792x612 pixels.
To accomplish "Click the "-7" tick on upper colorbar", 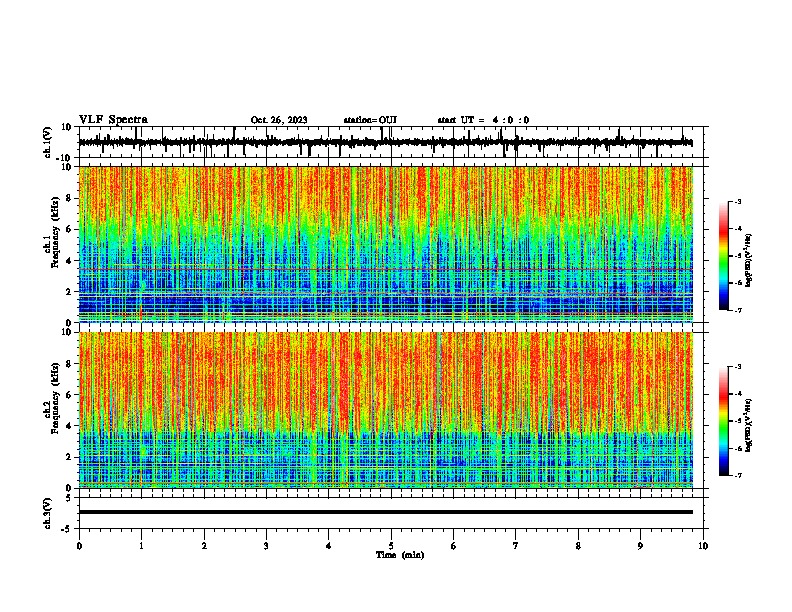I will (x=737, y=310).
